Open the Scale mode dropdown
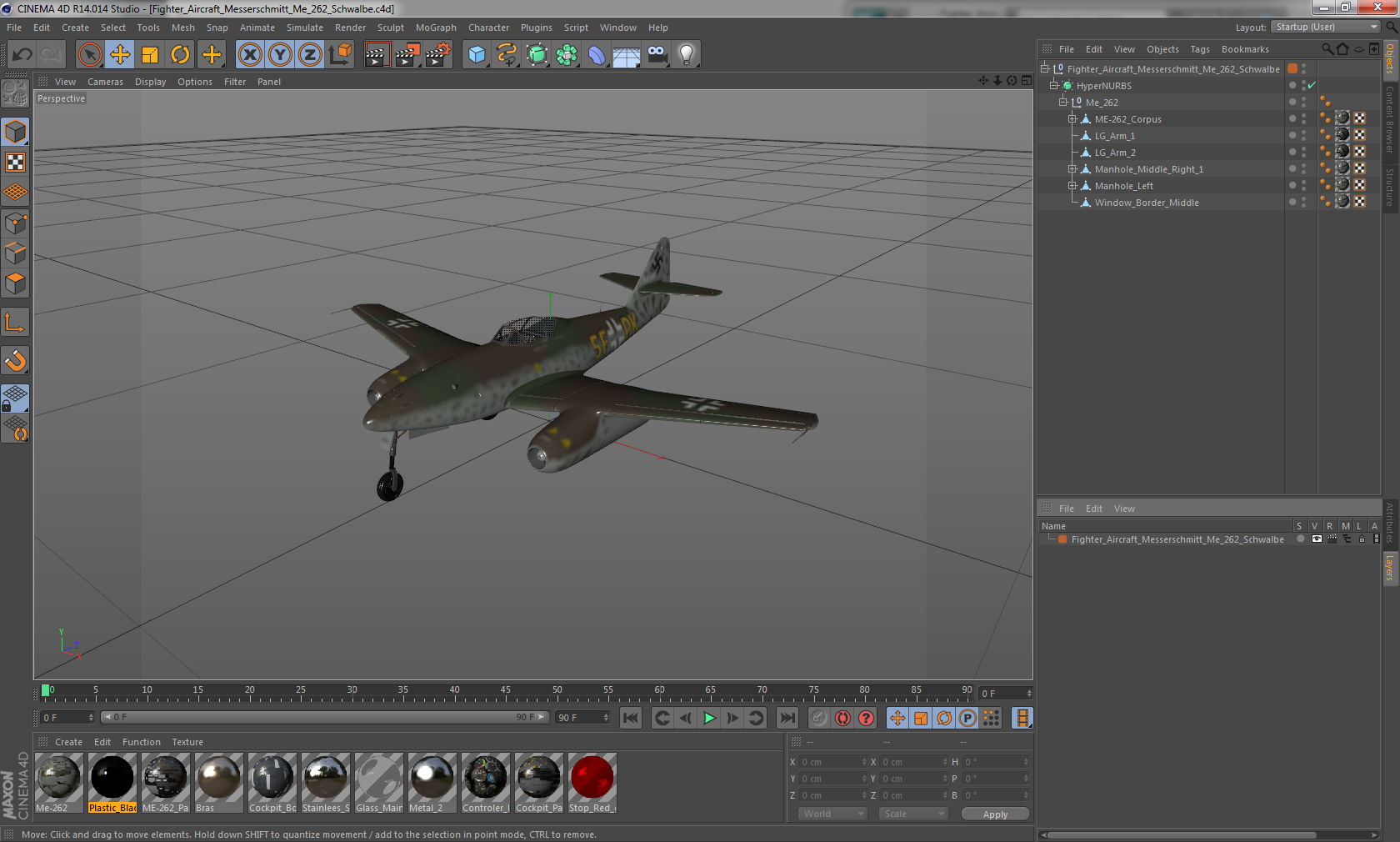This screenshot has height=842, width=1400. 913,814
